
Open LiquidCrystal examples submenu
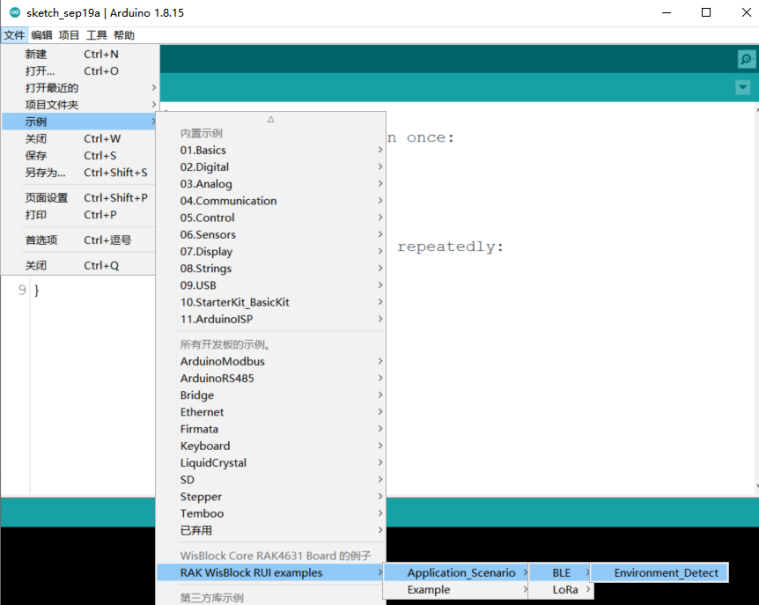pyautogui.click(x=271, y=463)
